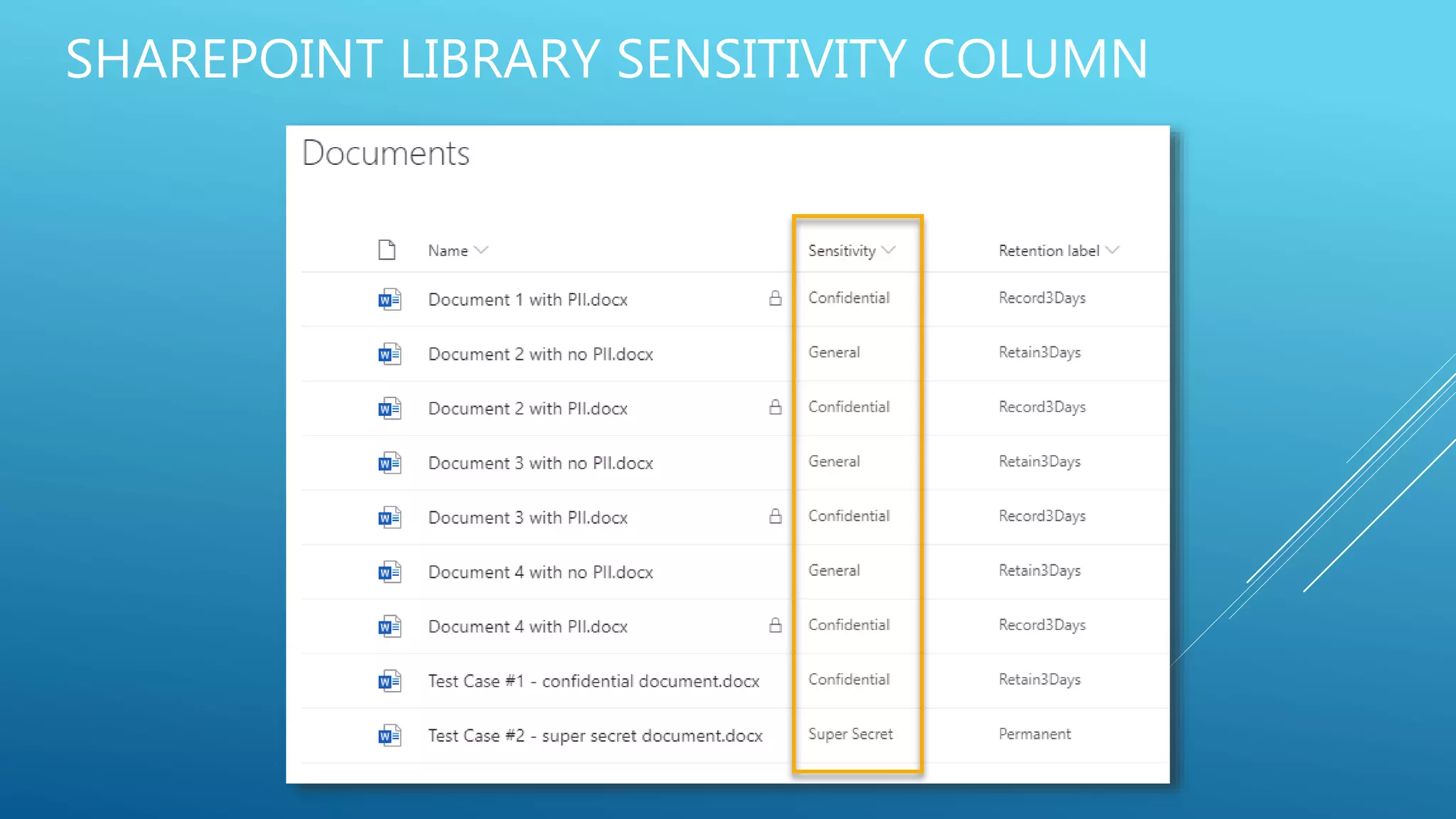Image resolution: width=1456 pixels, height=819 pixels.
Task: Open Test Case #2 - super secret document.docx
Action: [595, 736]
